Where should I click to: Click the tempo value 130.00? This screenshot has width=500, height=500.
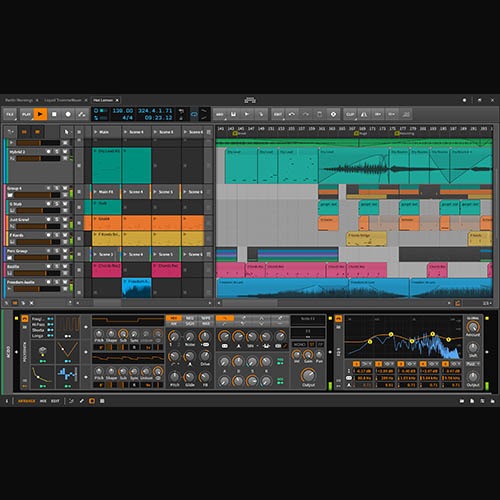pyautogui.click(x=123, y=111)
